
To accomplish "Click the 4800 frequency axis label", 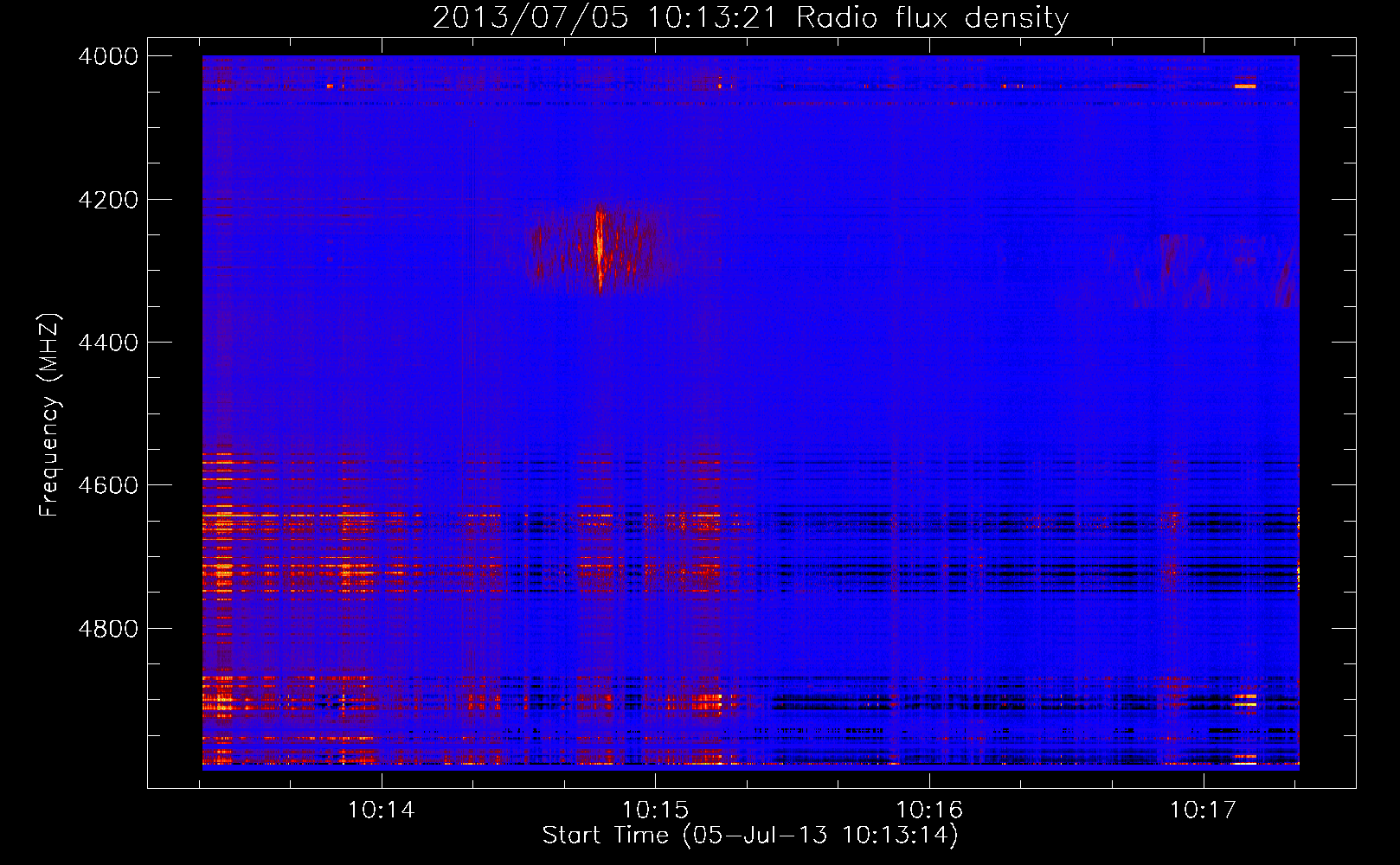I will click(108, 629).
